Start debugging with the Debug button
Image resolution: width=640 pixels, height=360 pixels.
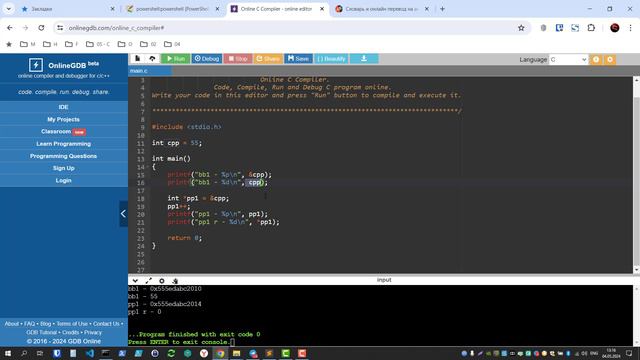(x=207, y=59)
